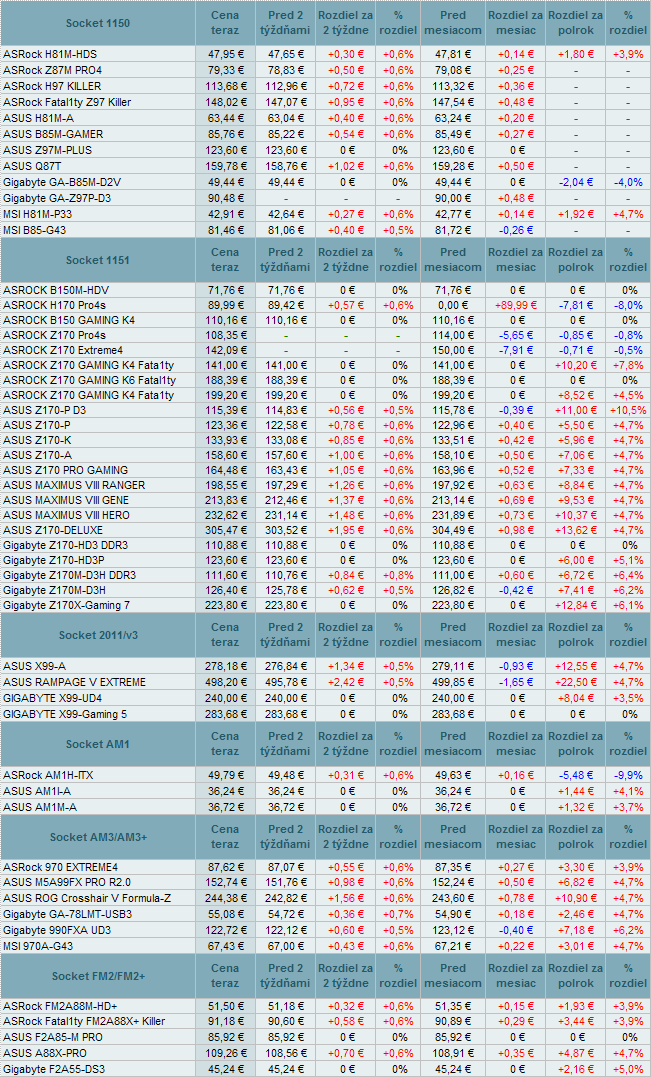Screen dimensions: 651x1077
Task: Click the "Socket FM2/FM2+" section header
Action: 98,975
